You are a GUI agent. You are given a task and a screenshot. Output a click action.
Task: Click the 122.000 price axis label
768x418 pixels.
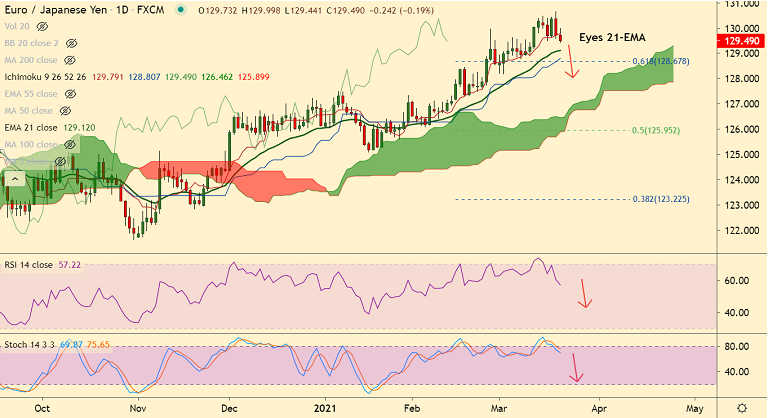pos(743,230)
